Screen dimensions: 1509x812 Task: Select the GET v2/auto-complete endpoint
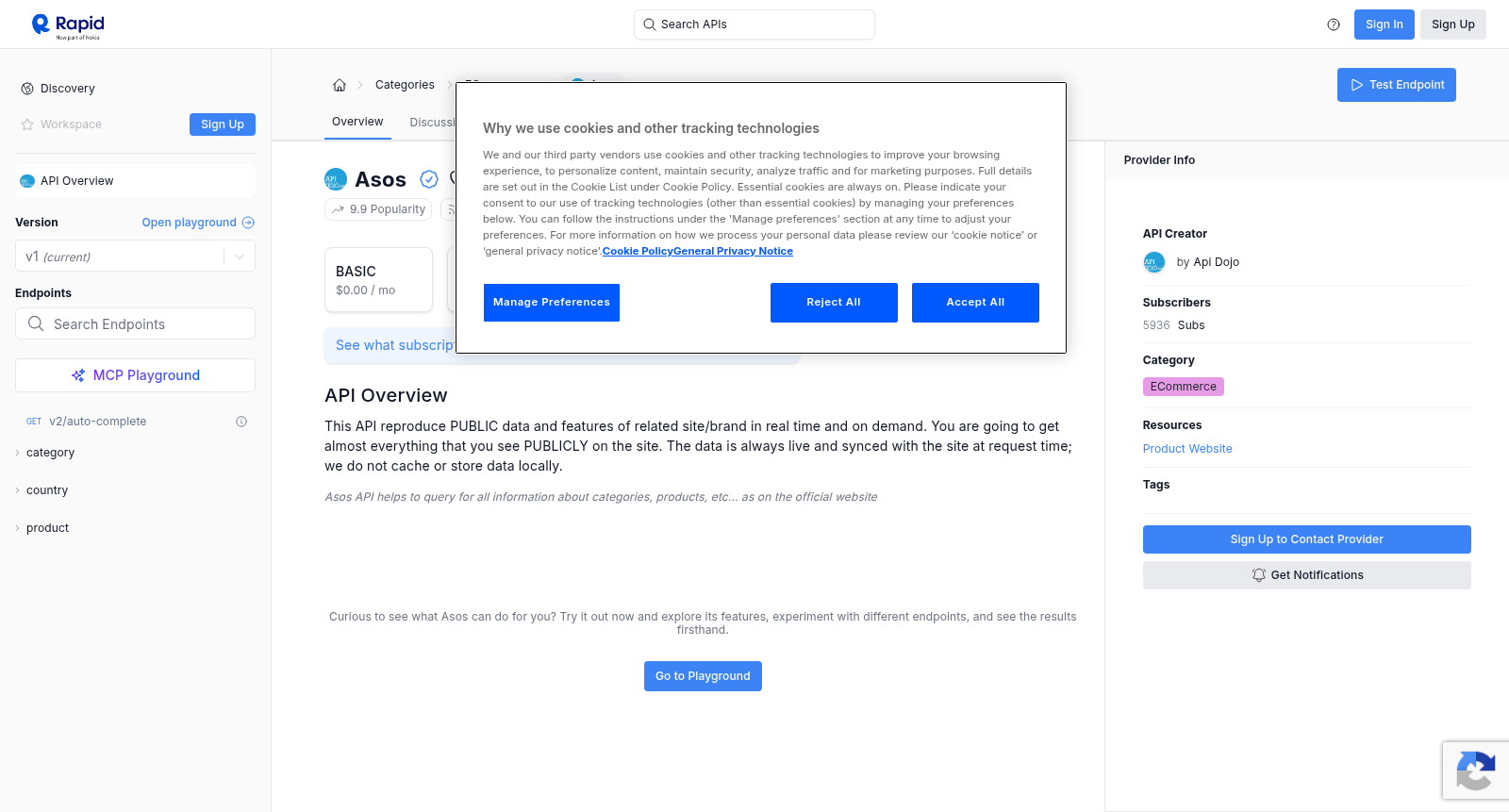pos(87,422)
